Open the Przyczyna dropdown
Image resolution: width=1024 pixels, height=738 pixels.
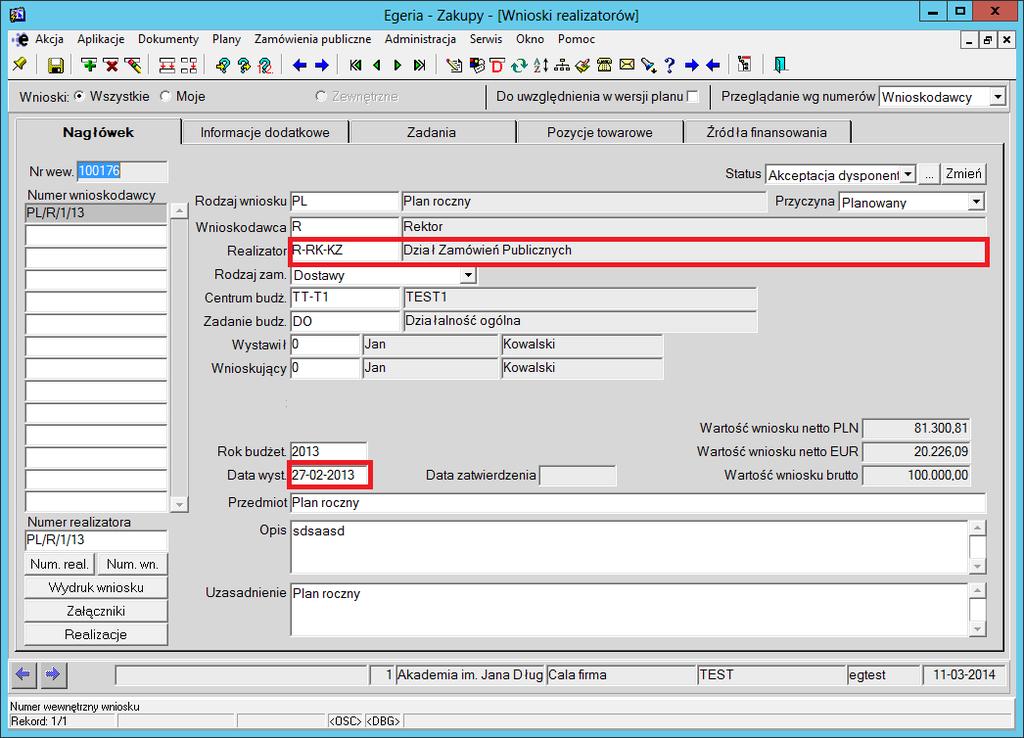pyautogui.click(x=976, y=202)
